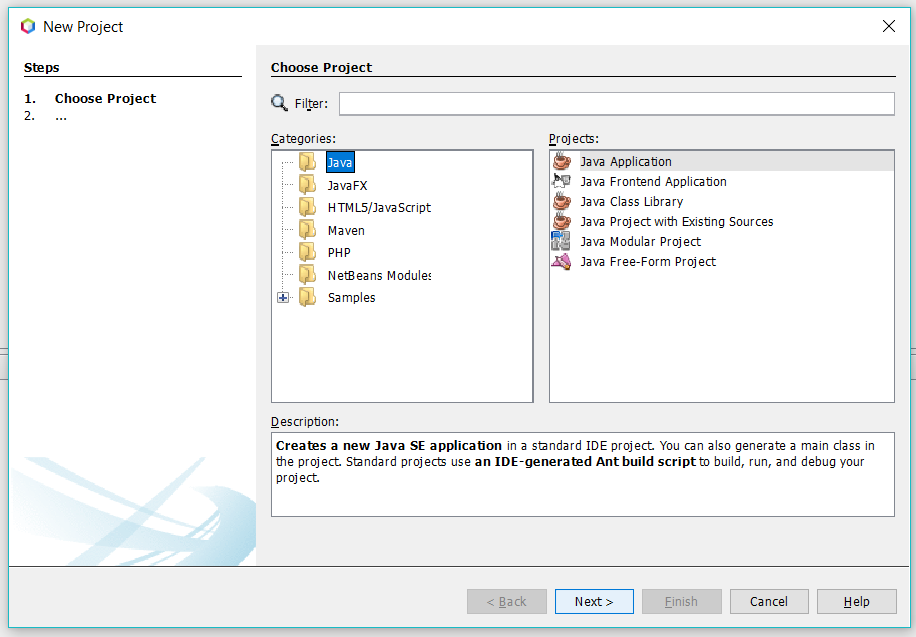Select the PHP category
Viewport: 916px width, 637px height.
point(339,252)
